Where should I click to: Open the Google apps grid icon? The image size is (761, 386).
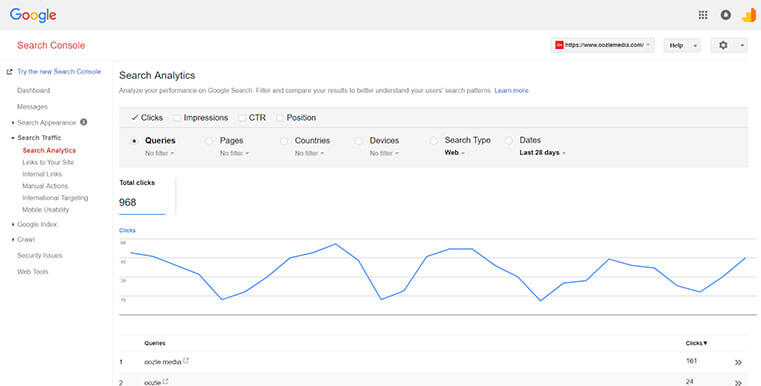(703, 15)
